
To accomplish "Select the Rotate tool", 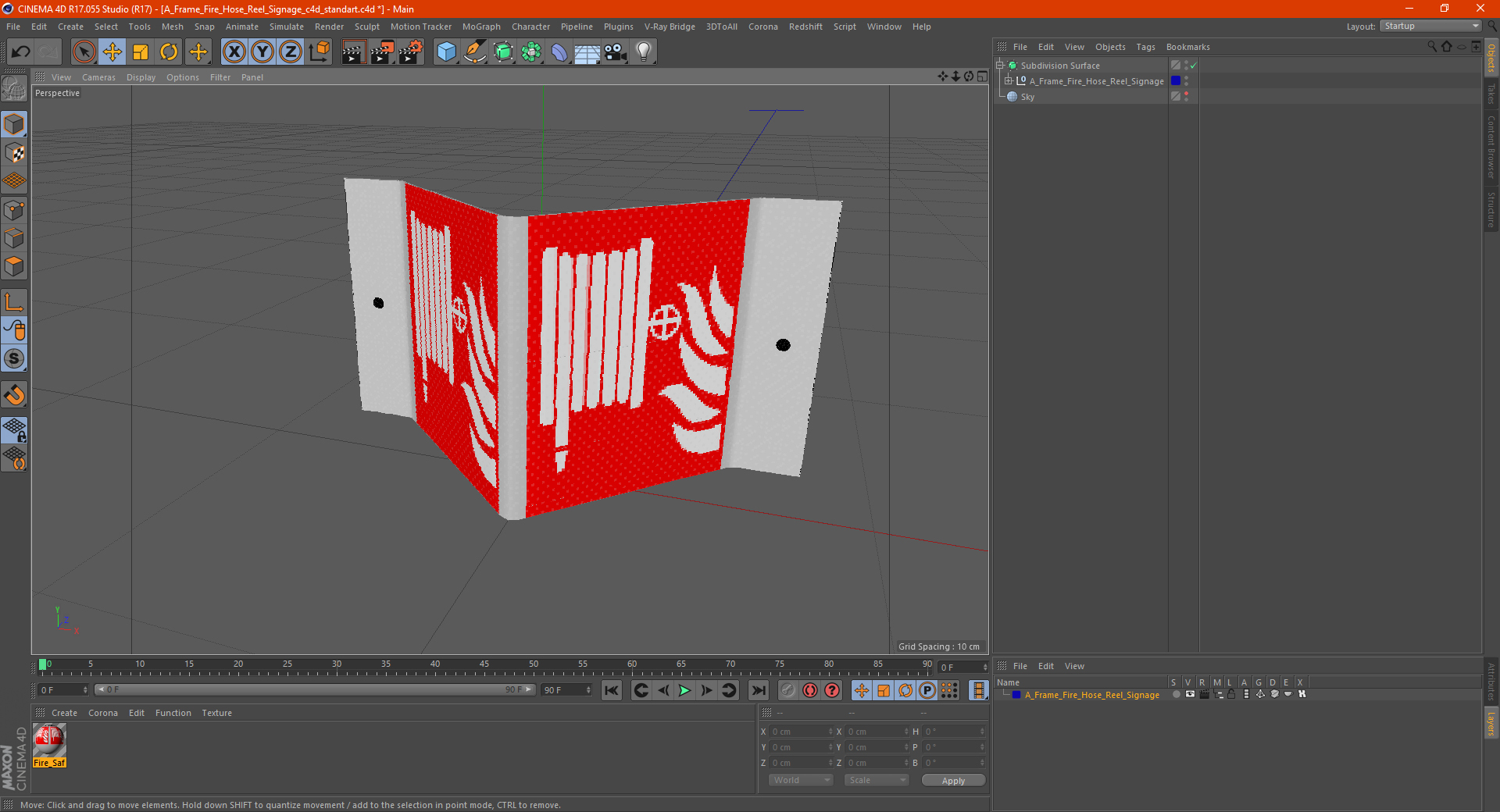I will (x=169, y=52).
